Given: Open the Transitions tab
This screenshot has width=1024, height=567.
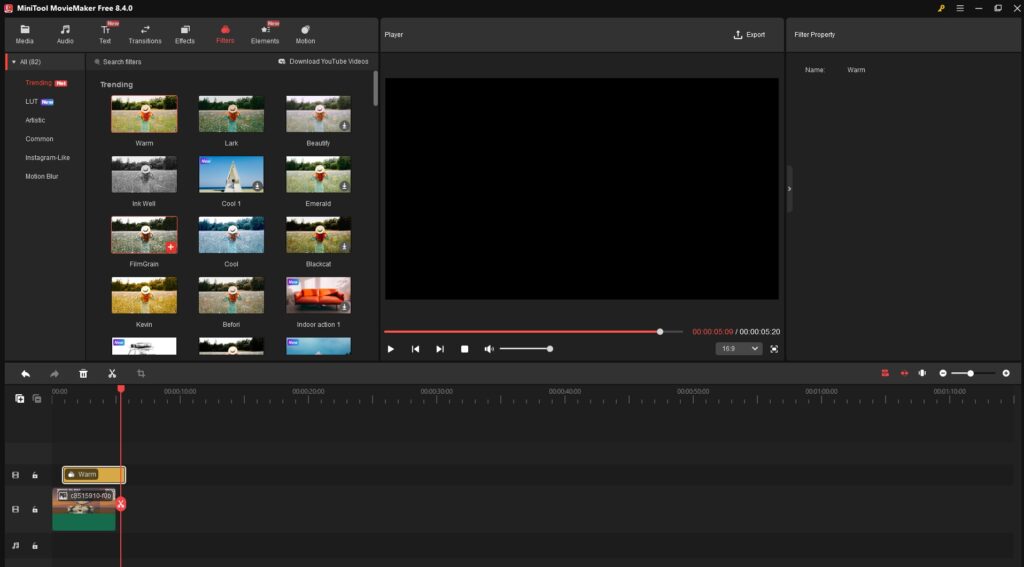Looking at the screenshot, I should (x=145, y=35).
